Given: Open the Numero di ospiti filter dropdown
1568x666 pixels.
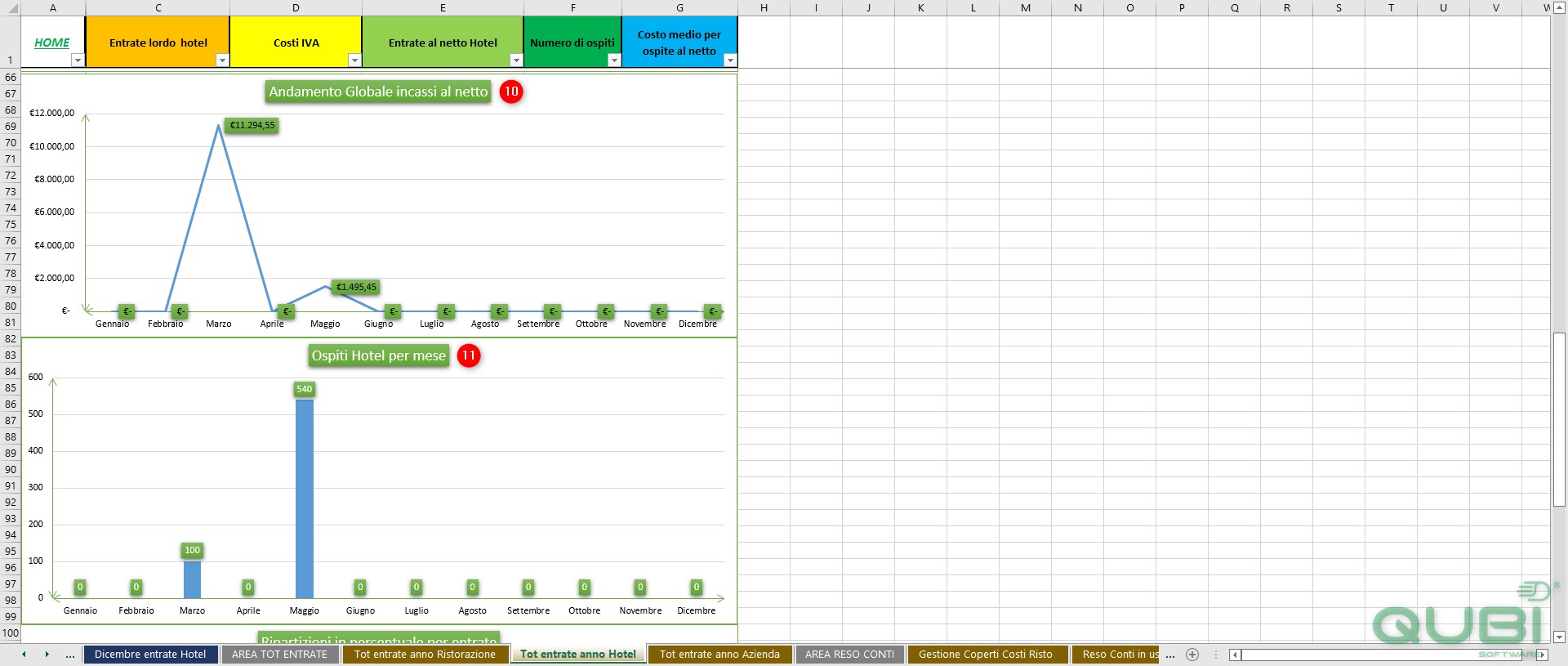Looking at the screenshot, I should pos(614,60).
